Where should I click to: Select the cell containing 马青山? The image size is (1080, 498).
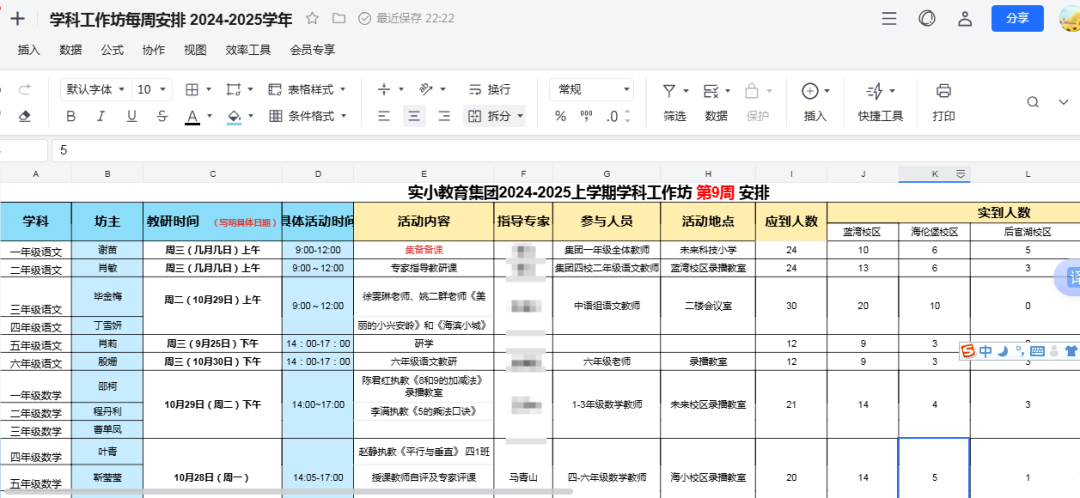(523, 478)
